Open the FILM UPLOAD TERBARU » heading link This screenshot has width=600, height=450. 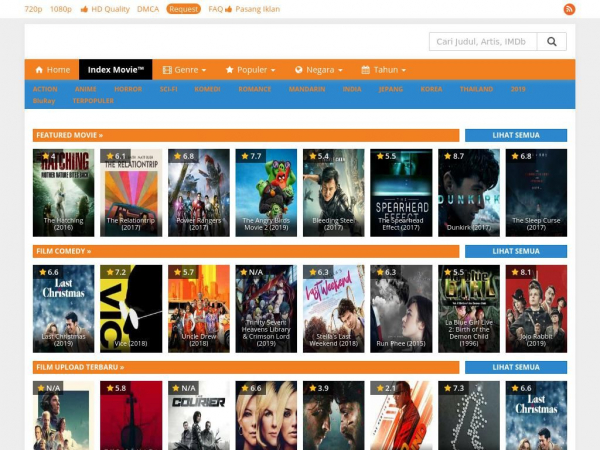[x=80, y=367]
